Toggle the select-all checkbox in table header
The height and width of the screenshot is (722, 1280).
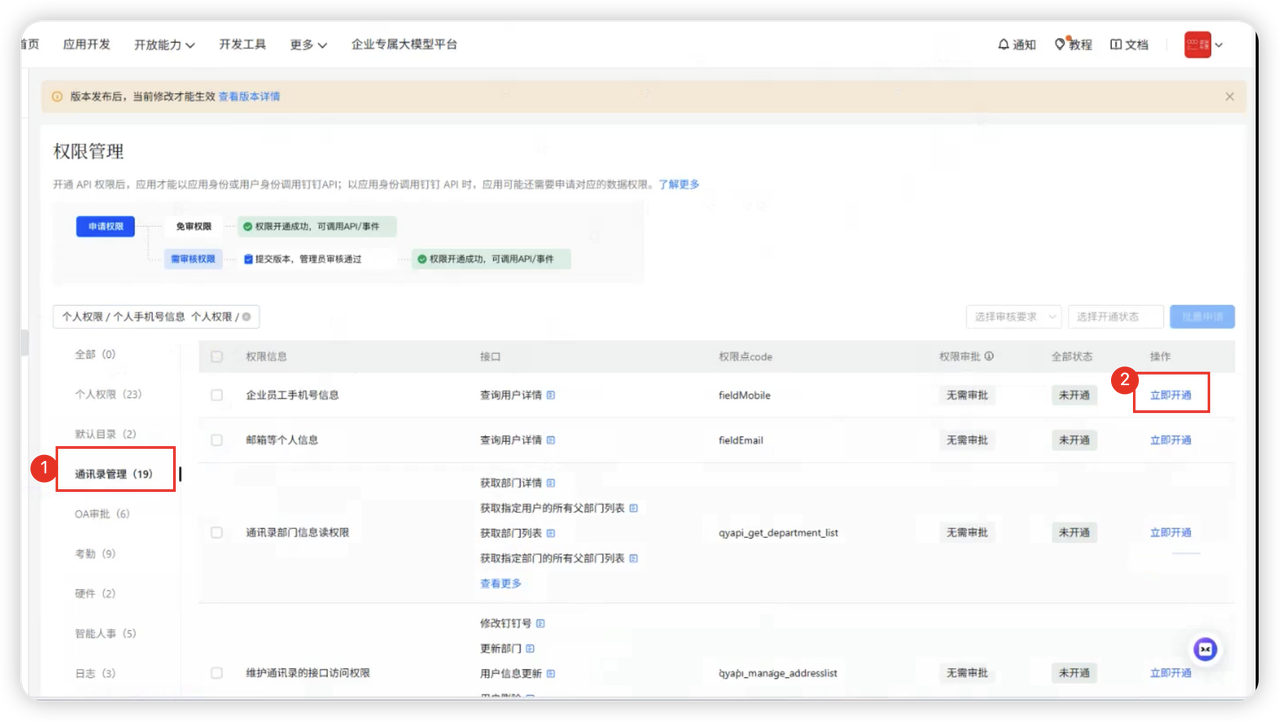click(x=217, y=357)
